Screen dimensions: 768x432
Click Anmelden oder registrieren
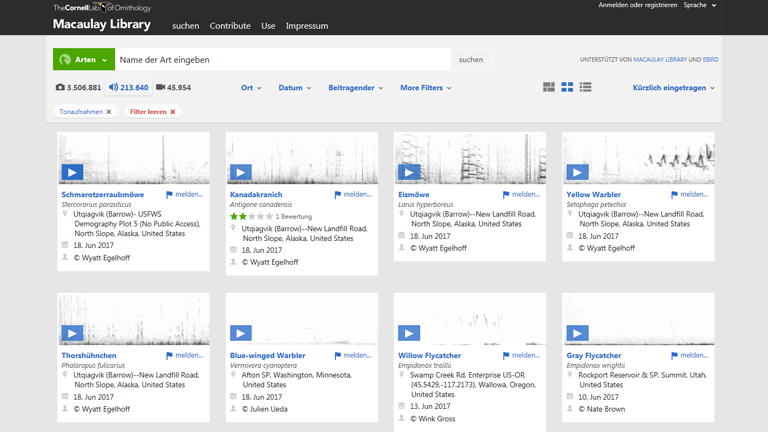[x=638, y=5]
